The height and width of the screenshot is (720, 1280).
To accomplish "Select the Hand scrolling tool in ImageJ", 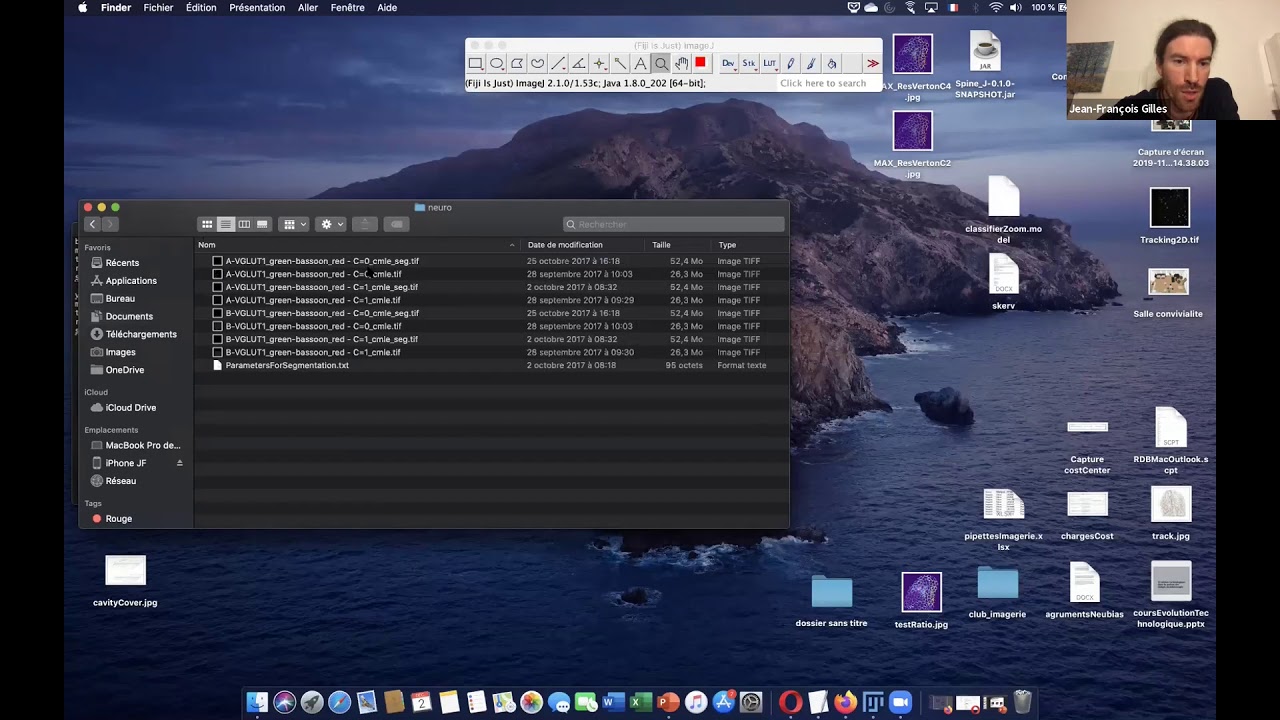I will click(x=681, y=63).
